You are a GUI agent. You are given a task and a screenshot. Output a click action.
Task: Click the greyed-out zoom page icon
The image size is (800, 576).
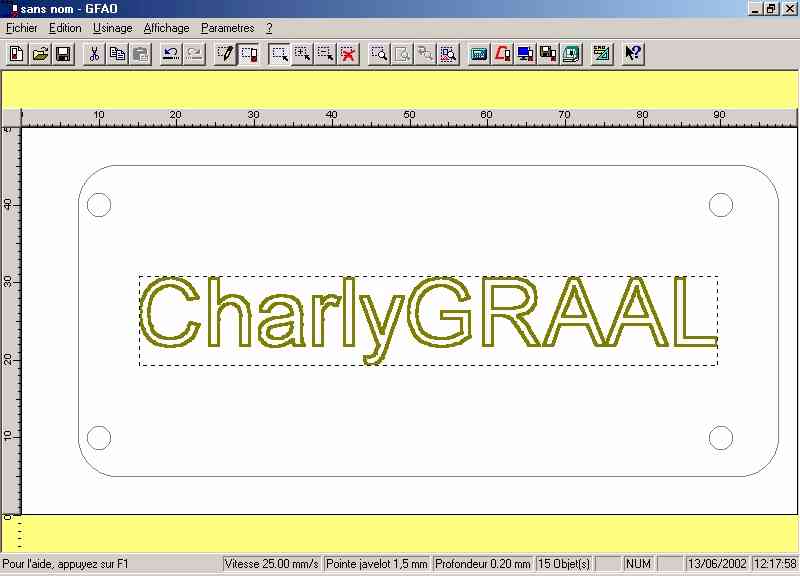[402, 54]
